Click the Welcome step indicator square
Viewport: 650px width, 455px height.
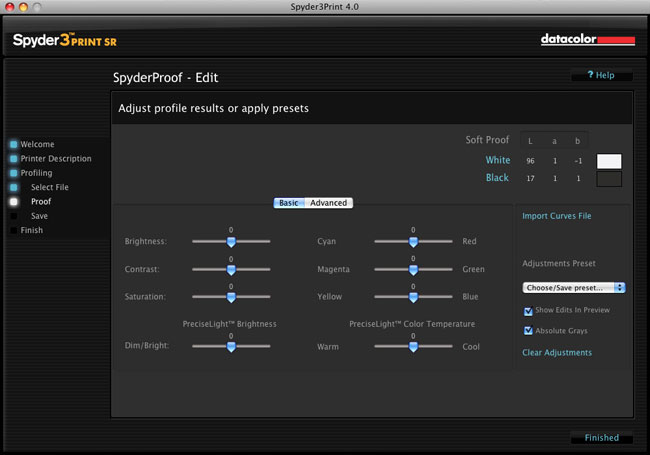click(14, 144)
